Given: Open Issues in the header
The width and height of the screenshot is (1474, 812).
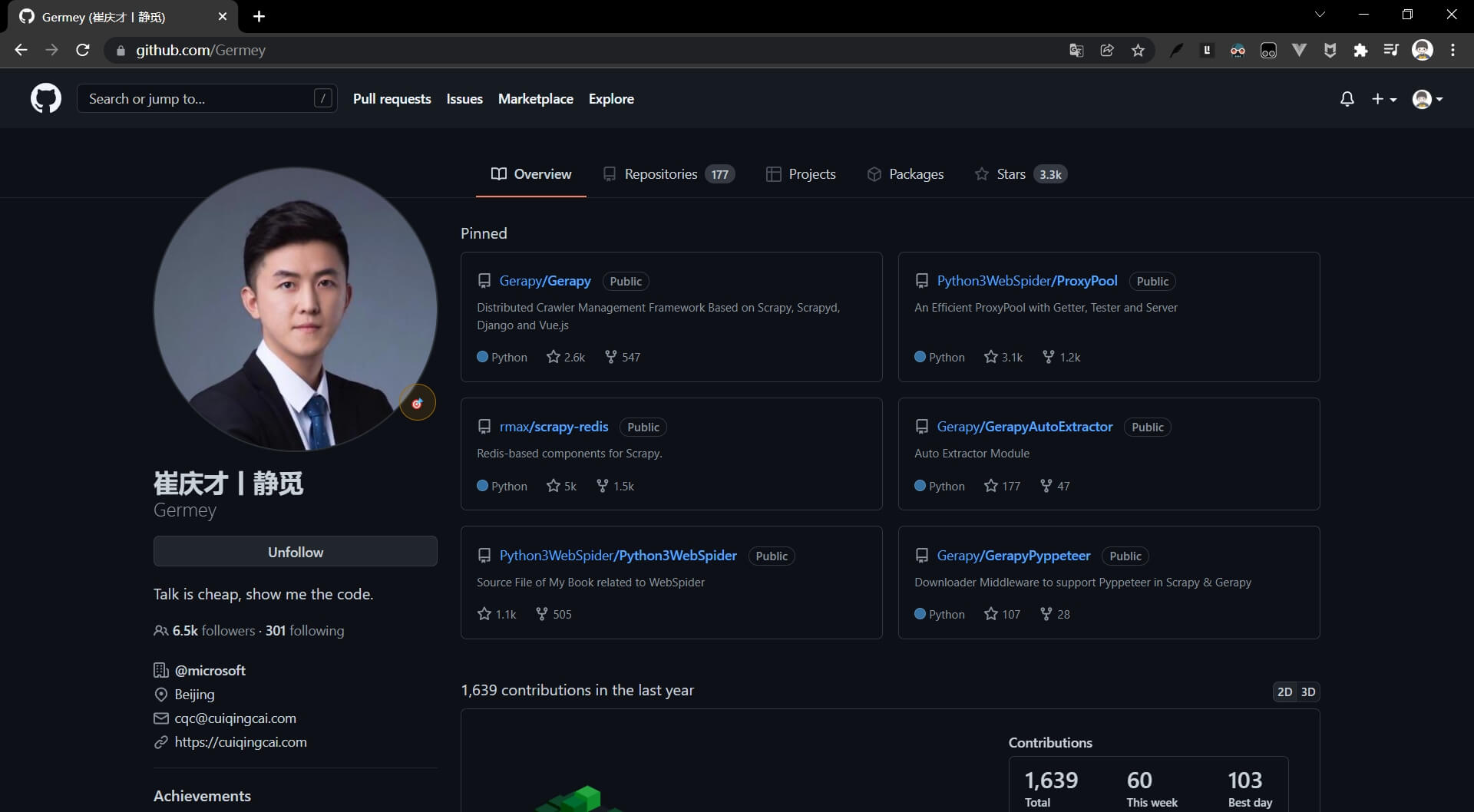Looking at the screenshot, I should tap(464, 99).
